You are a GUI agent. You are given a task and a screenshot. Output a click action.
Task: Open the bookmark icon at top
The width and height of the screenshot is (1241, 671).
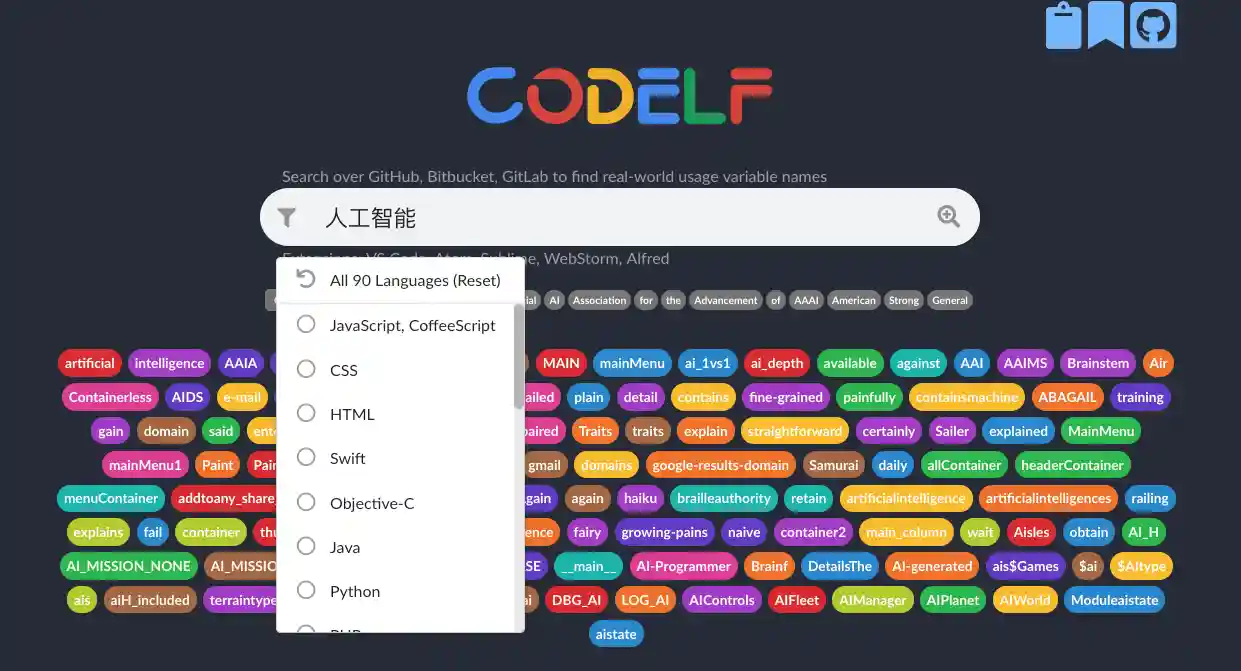click(x=1106, y=25)
